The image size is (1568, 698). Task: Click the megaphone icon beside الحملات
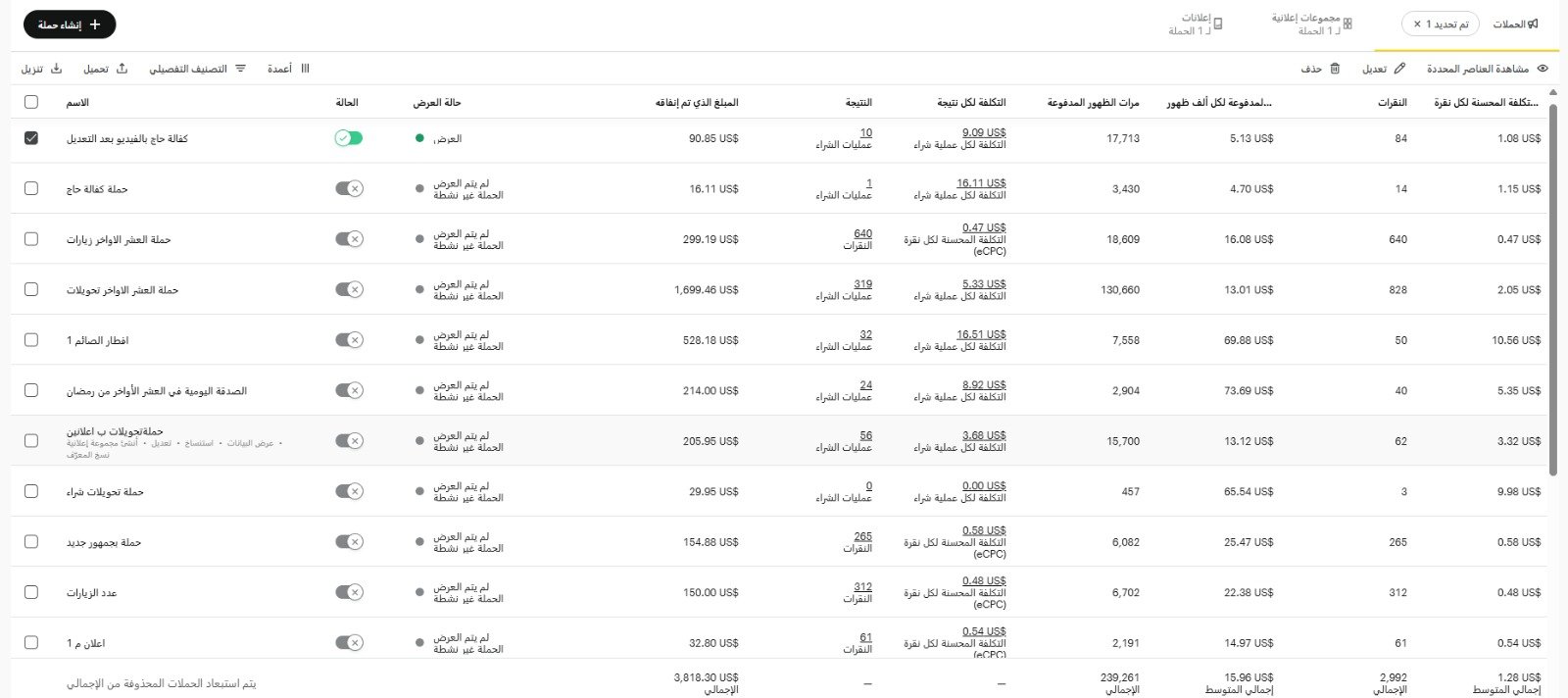[1533, 25]
